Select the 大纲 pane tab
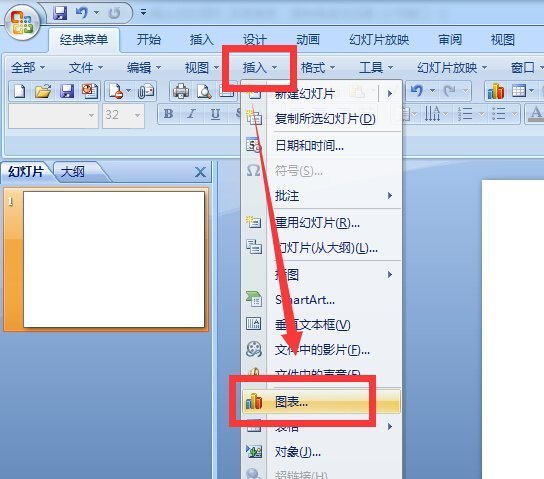This screenshot has height=479, width=544. pos(73,172)
